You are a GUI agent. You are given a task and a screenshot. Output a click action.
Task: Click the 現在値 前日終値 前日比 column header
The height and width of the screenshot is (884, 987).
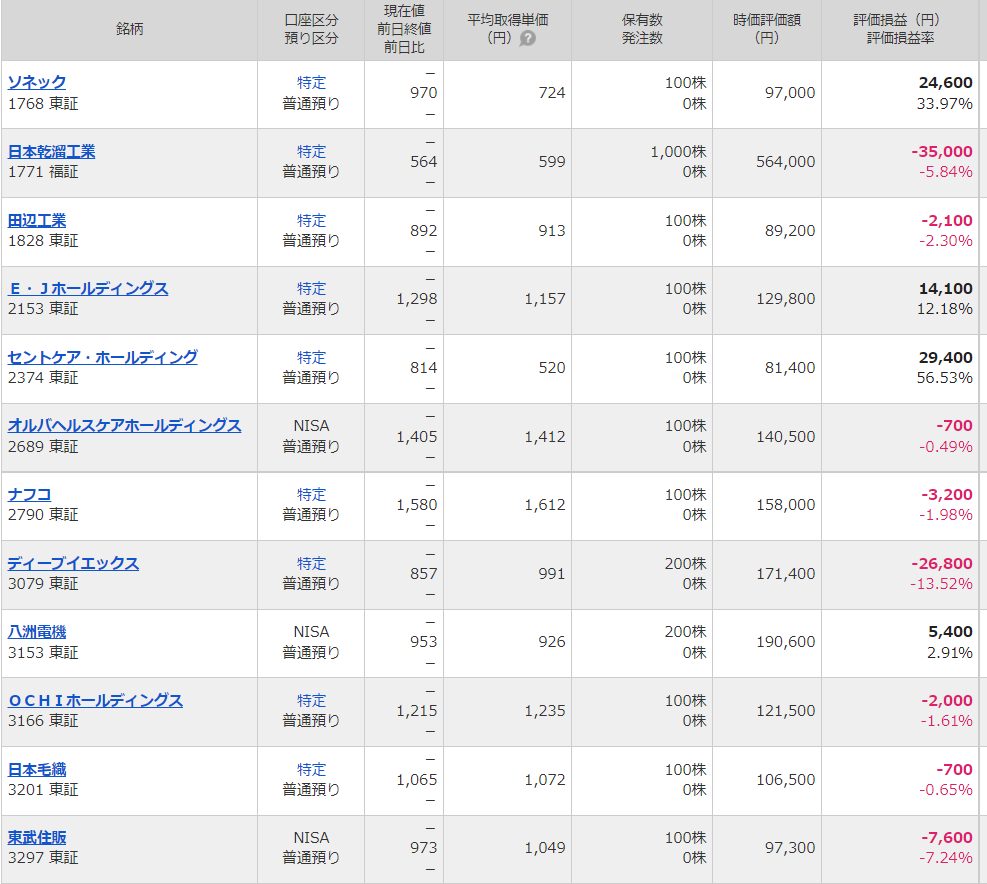(404, 29)
